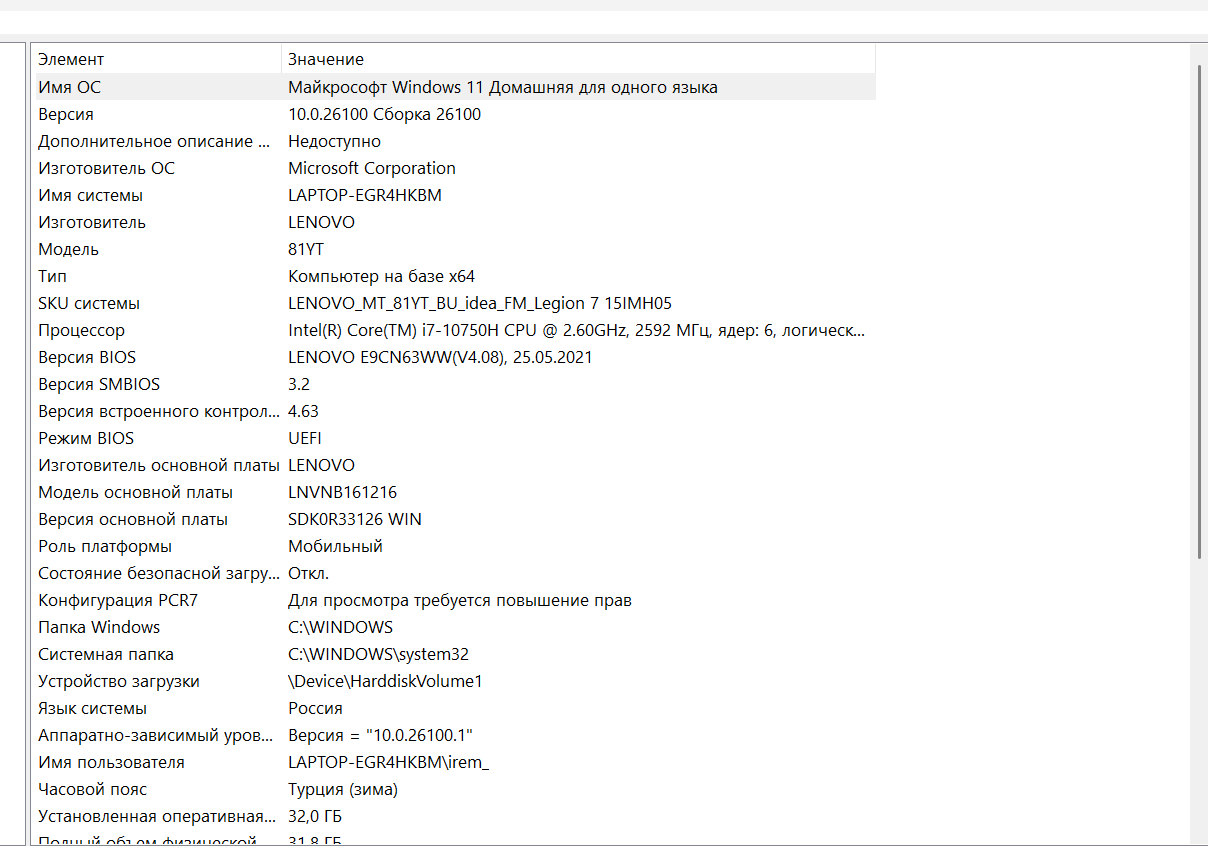Select the Microsoft Corporation value

pos(372,168)
